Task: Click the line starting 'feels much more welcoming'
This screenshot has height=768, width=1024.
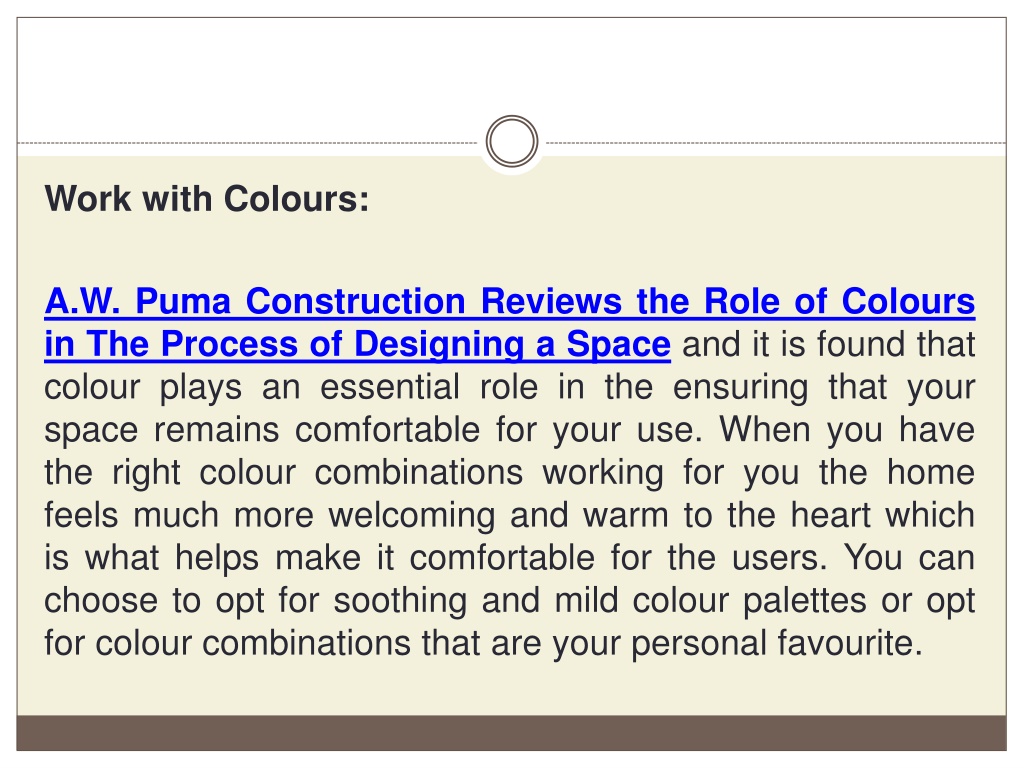Action: (509, 515)
